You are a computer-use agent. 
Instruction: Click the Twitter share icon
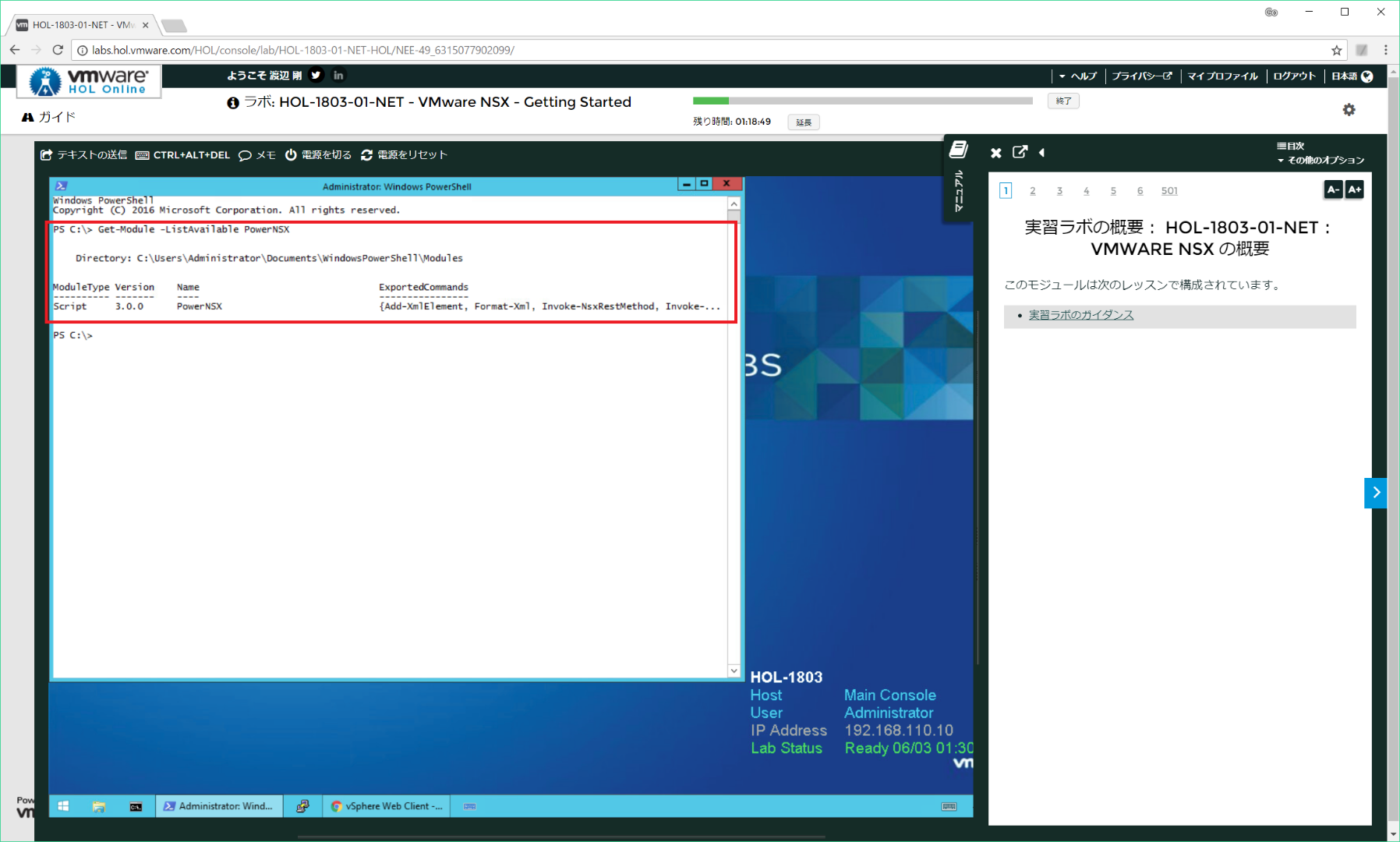click(x=316, y=75)
